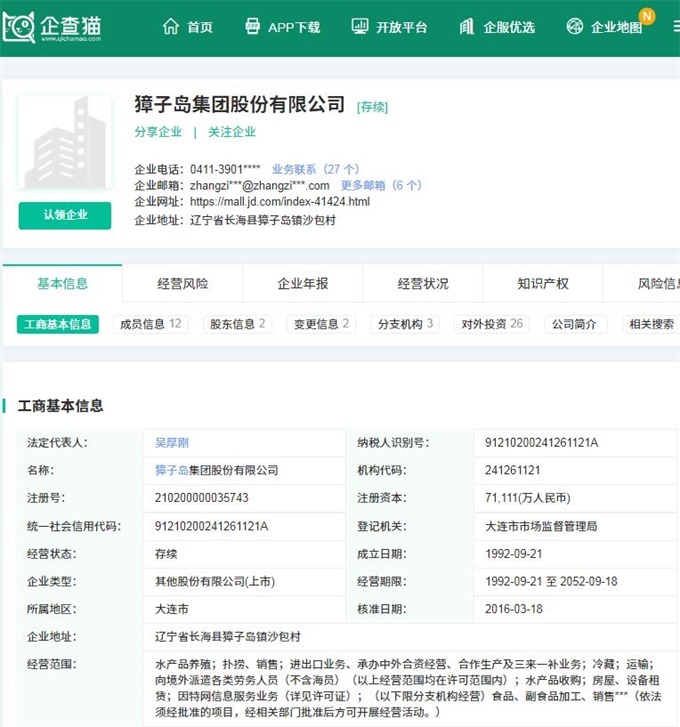This screenshot has width=680, height=727.
Task: Click company phone 0411-3901****
Action: (x=225, y=169)
